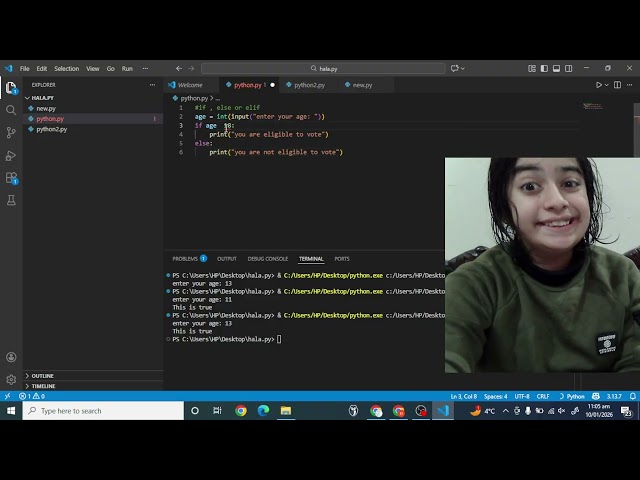Show more menu bar items ellipsis
Viewport: 640px width, 480px height.
coord(145,68)
